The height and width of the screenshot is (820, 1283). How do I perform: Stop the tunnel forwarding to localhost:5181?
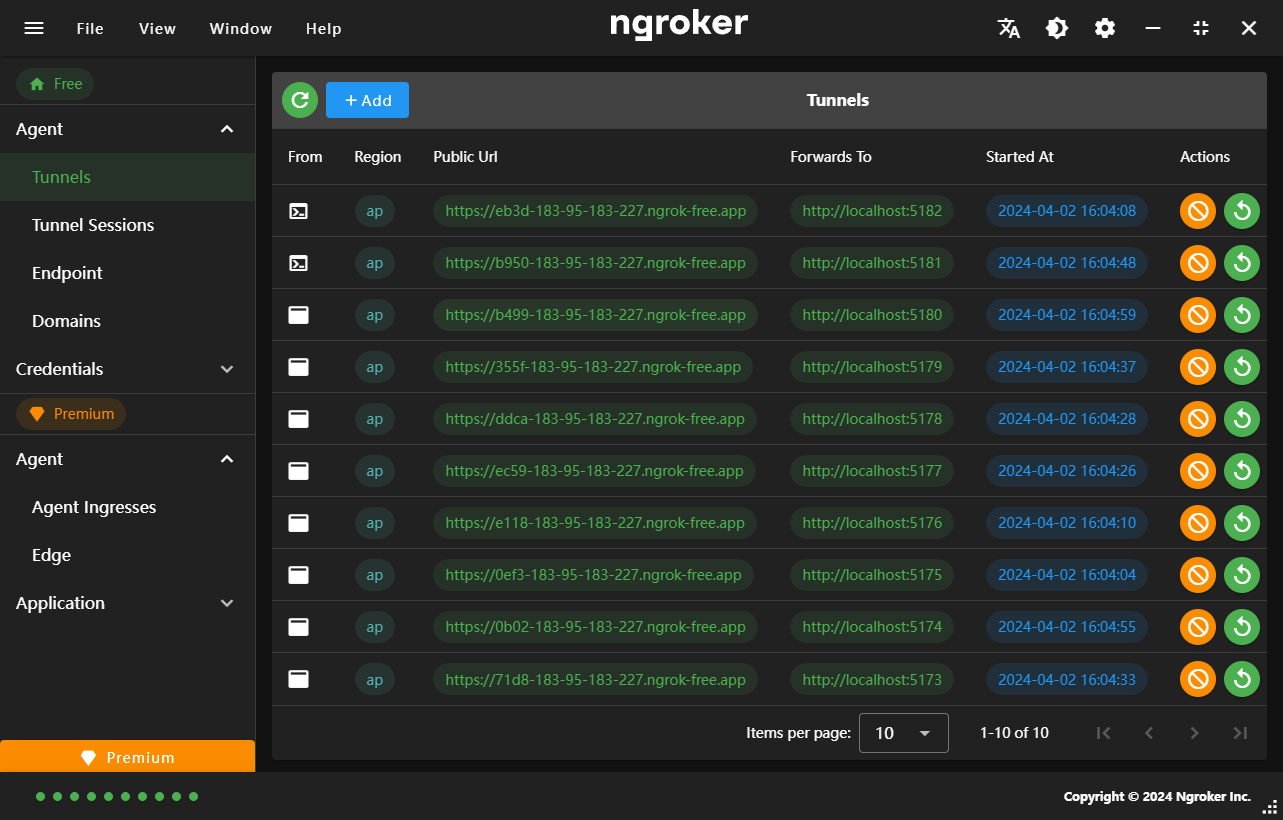(x=1198, y=263)
